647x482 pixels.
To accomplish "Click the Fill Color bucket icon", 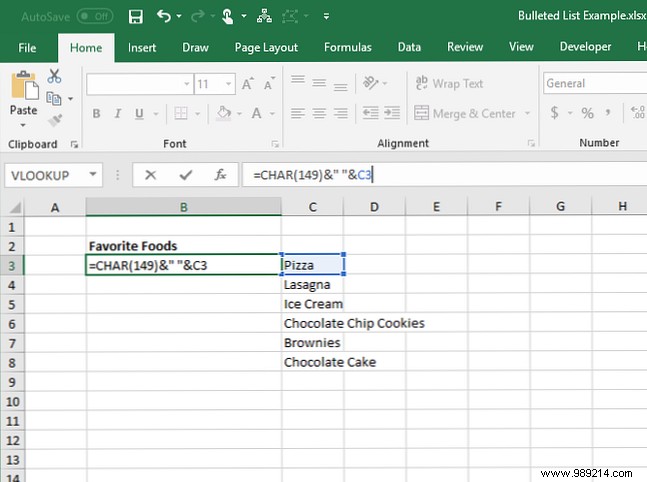I will pos(224,113).
